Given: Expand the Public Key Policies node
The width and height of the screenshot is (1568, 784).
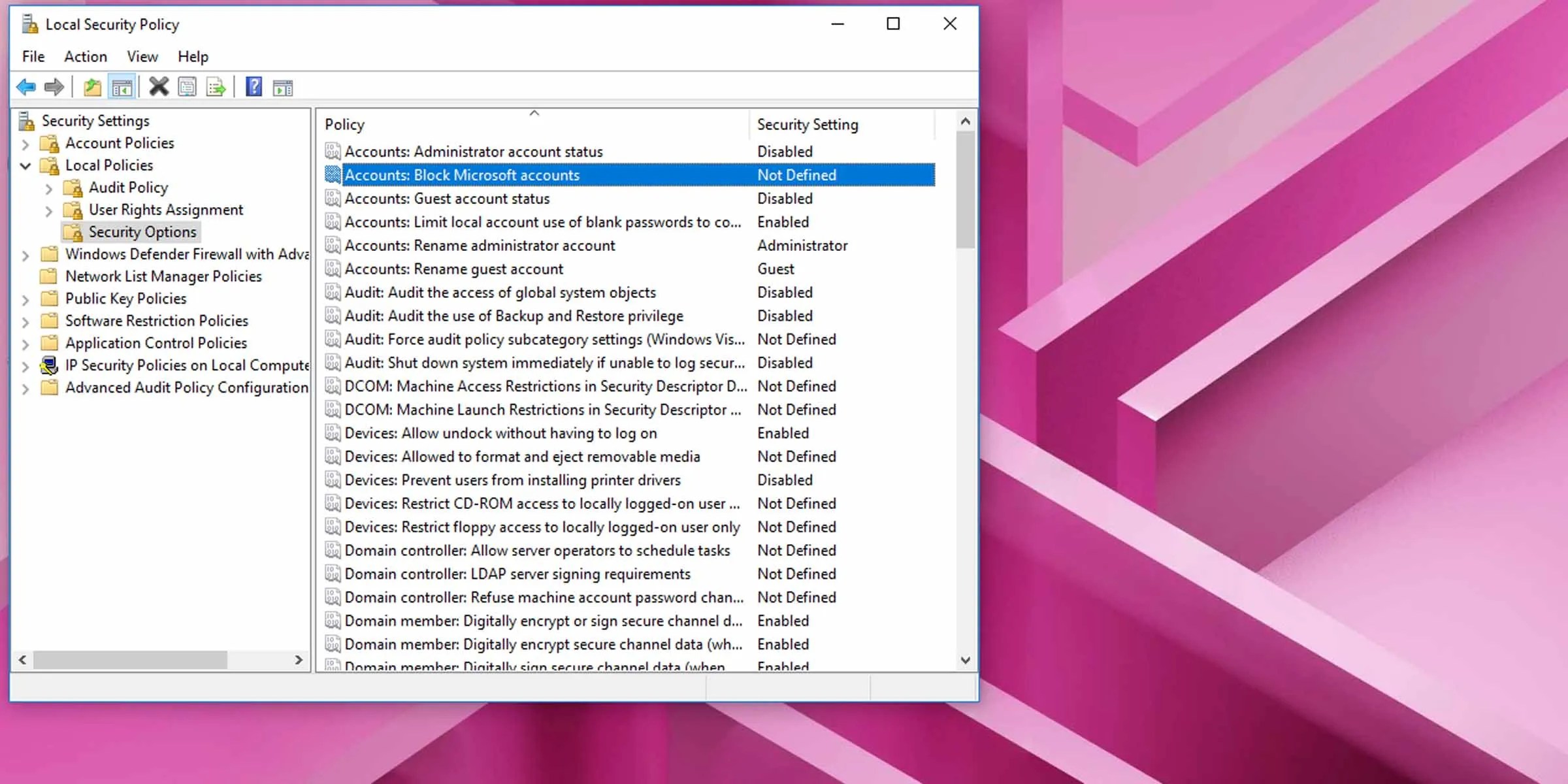Looking at the screenshot, I should click(x=25, y=299).
